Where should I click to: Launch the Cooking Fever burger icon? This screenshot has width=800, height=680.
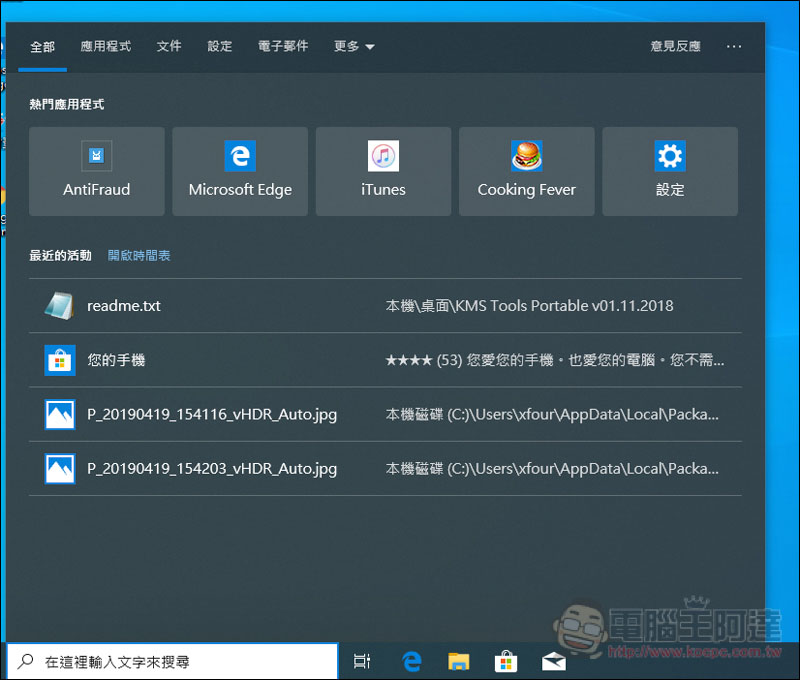point(527,155)
